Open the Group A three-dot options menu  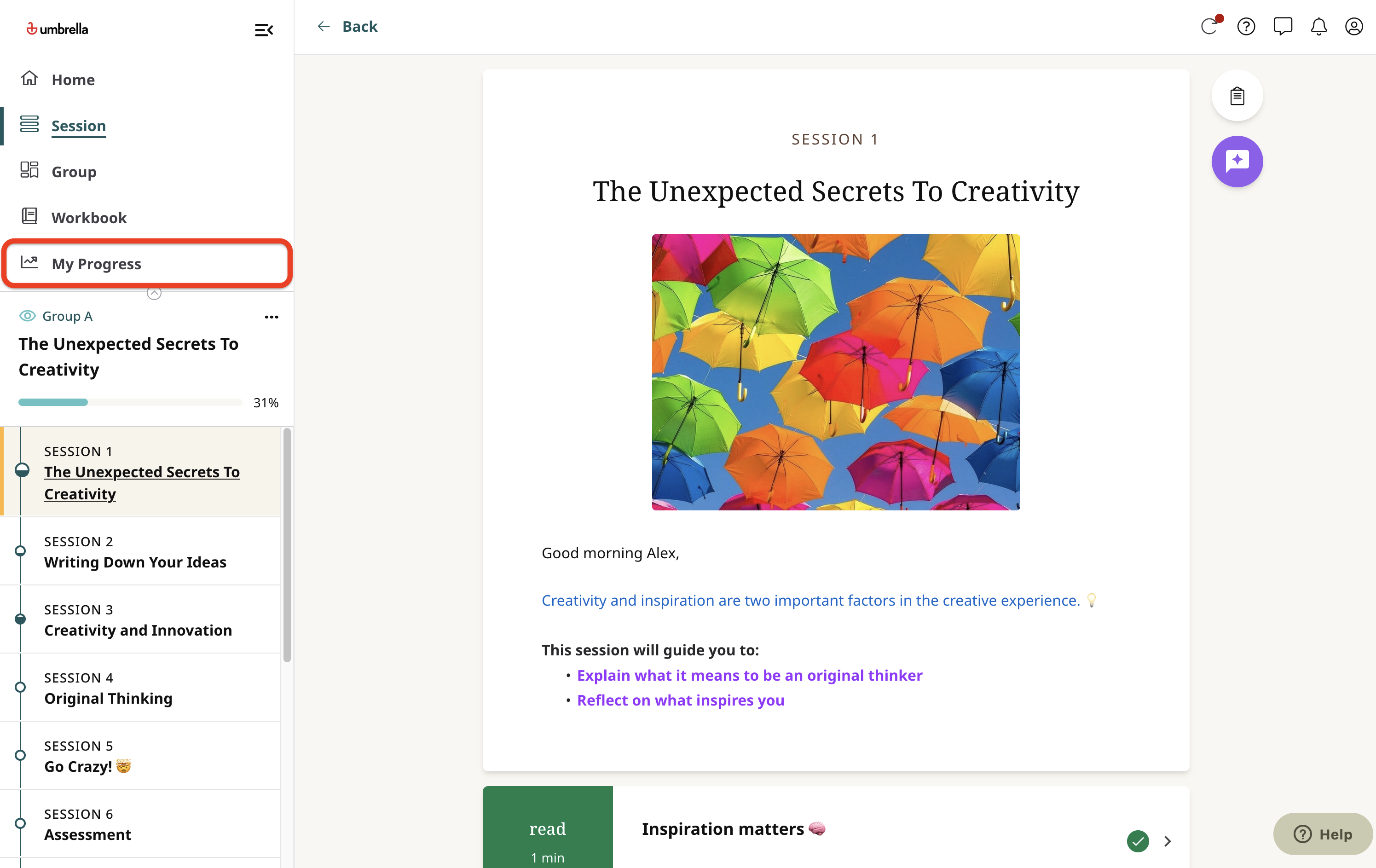(x=272, y=317)
